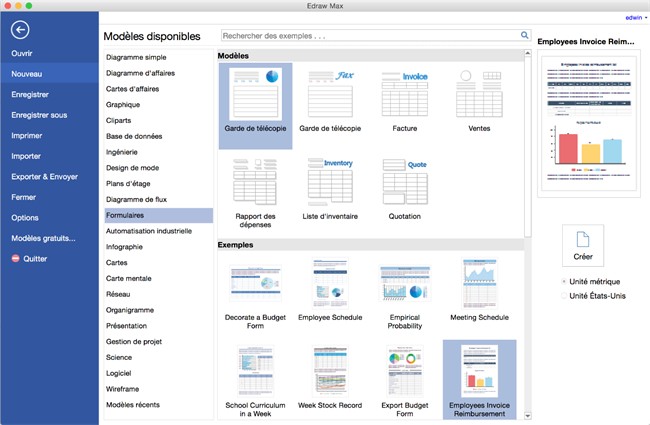Open the Exporter & Envoyer menu
Viewport: 650px width, 425px height.
click(x=44, y=176)
